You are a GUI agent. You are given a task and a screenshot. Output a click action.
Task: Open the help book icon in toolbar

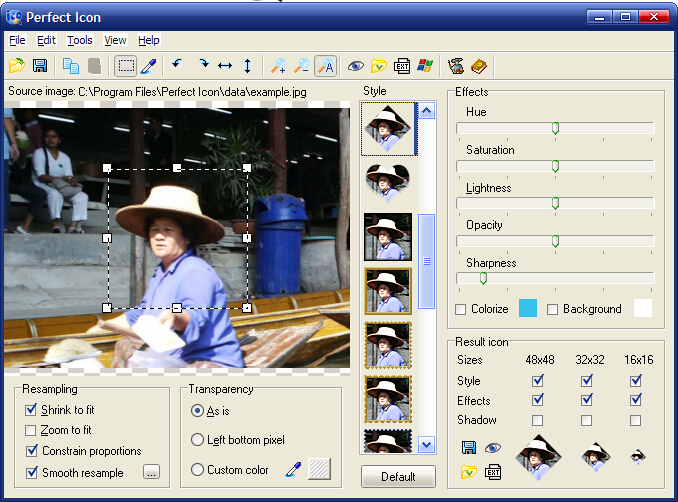pos(478,66)
